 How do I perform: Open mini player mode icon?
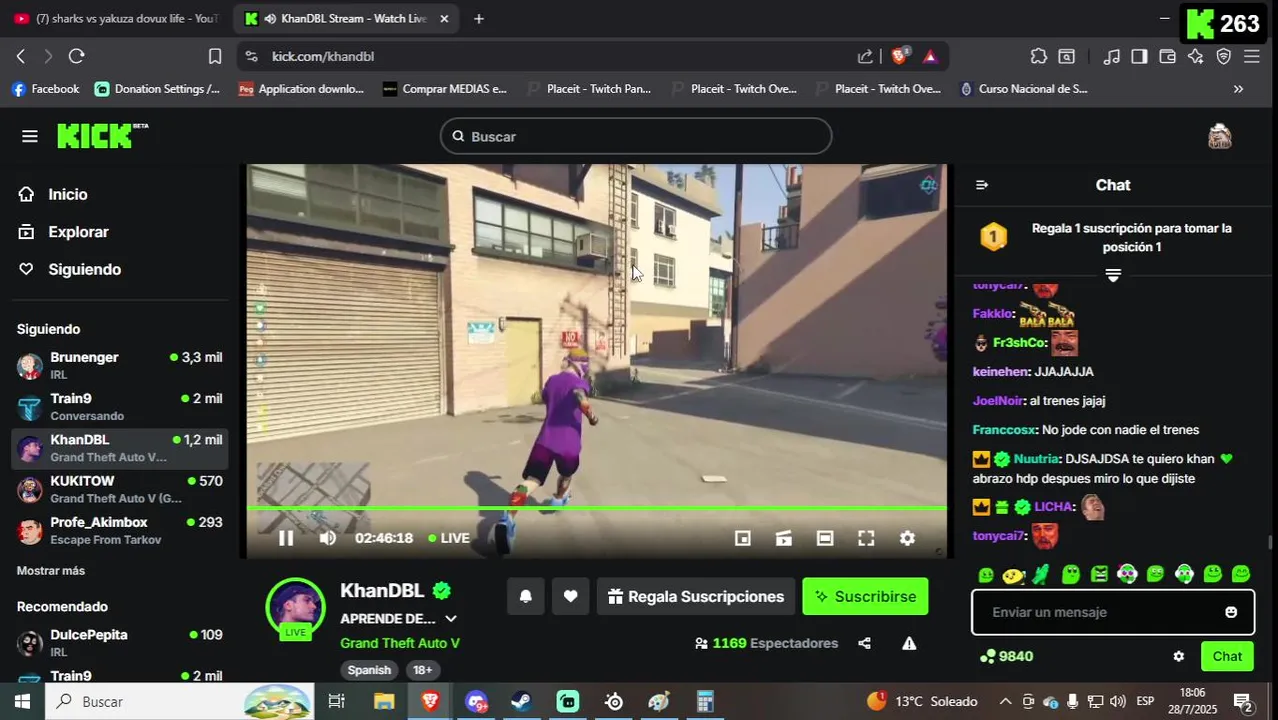[743, 538]
